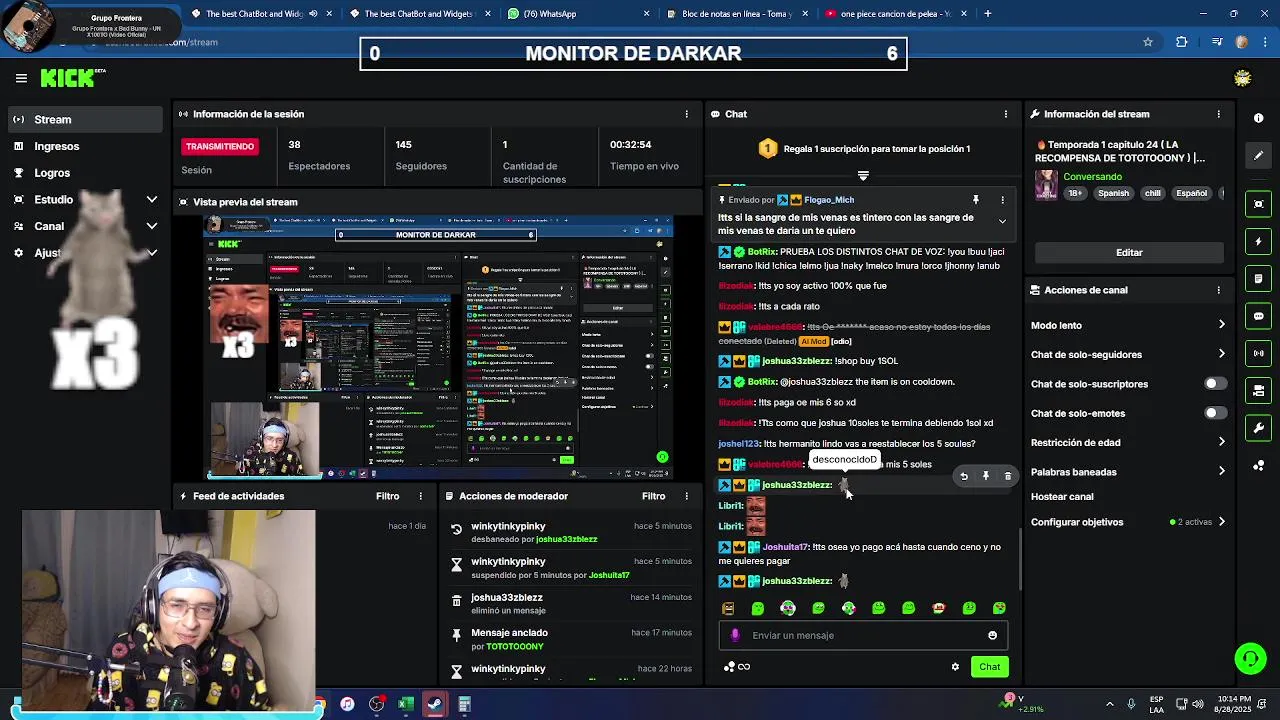Viewport: 1280px width, 720px height.
Task: Open the info icon in right sidebar
Action: click(x=1258, y=118)
